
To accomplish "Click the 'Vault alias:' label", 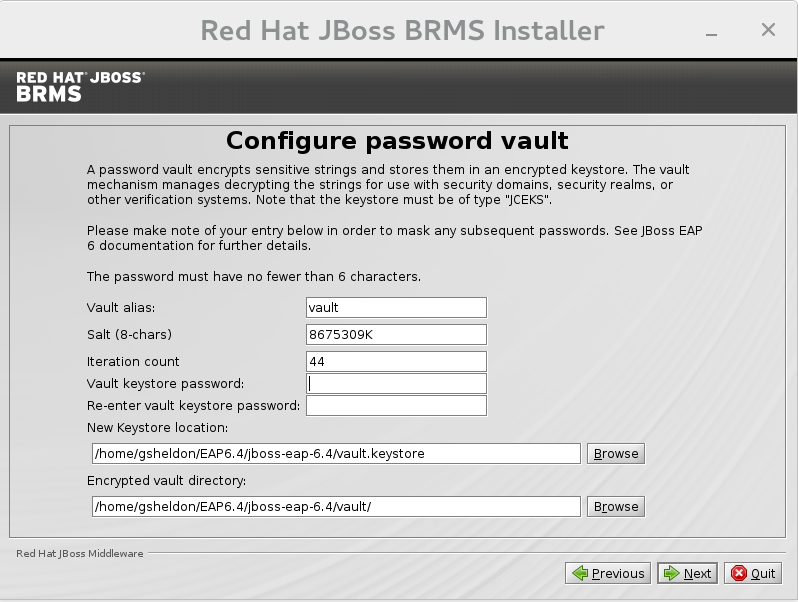I will coord(121,307).
